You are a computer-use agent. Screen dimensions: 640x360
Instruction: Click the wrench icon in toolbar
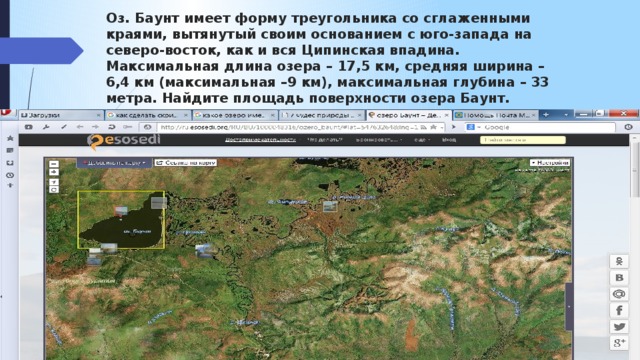click(x=46, y=127)
